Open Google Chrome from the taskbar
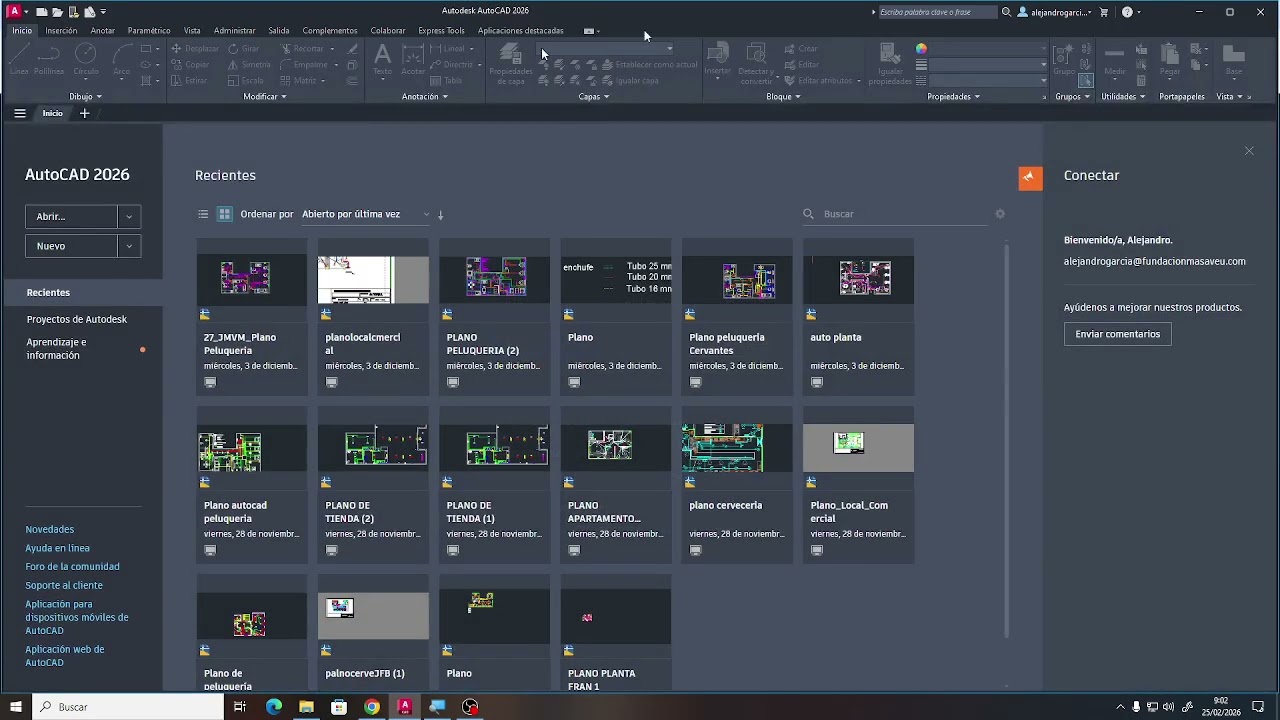Image resolution: width=1280 pixels, height=720 pixels. click(x=372, y=707)
